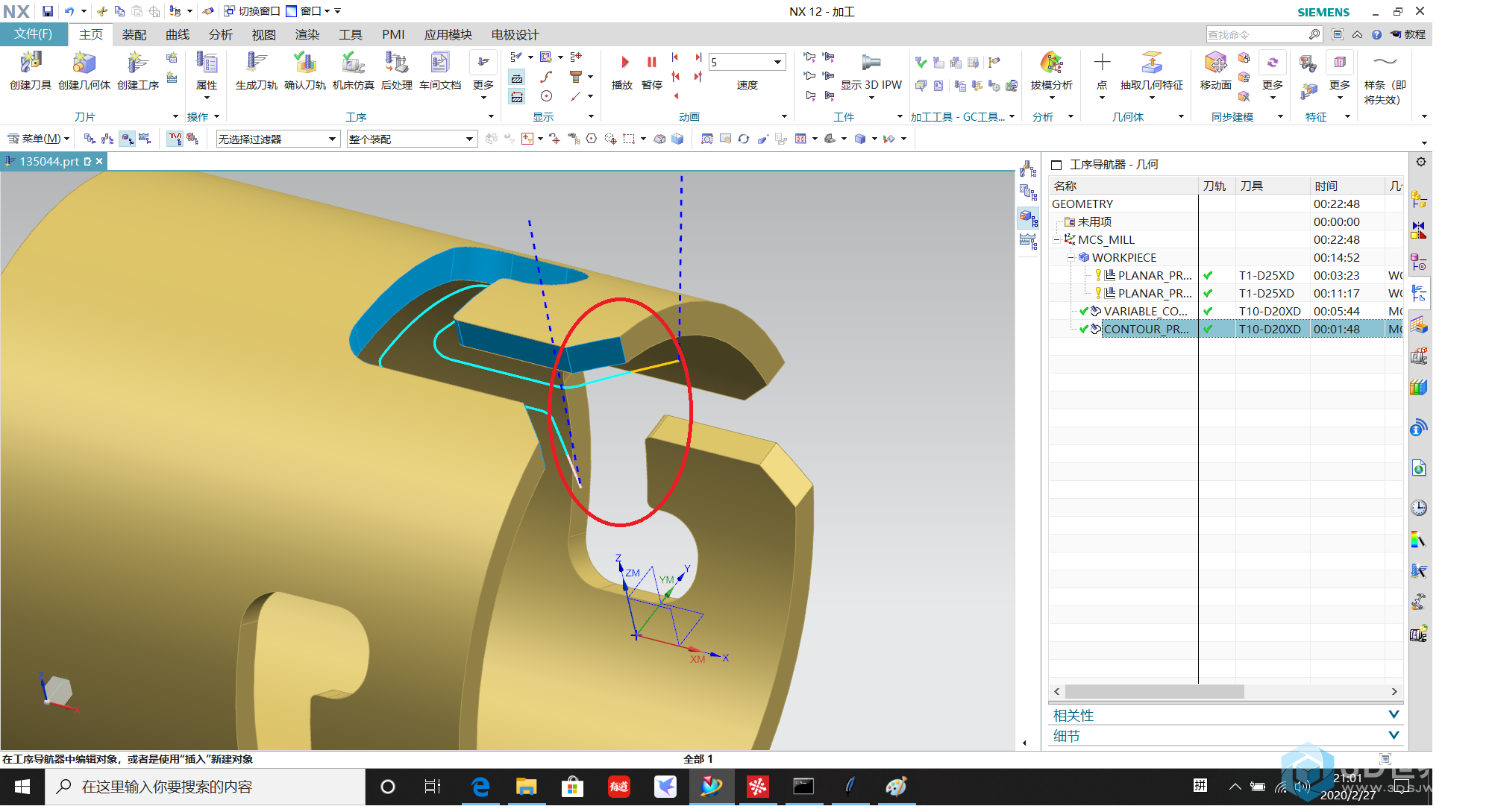Image resolution: width=1492 pixels, height=812 pixels.
Task: Save the file with the floppy icon
Action: click(48, 11)
